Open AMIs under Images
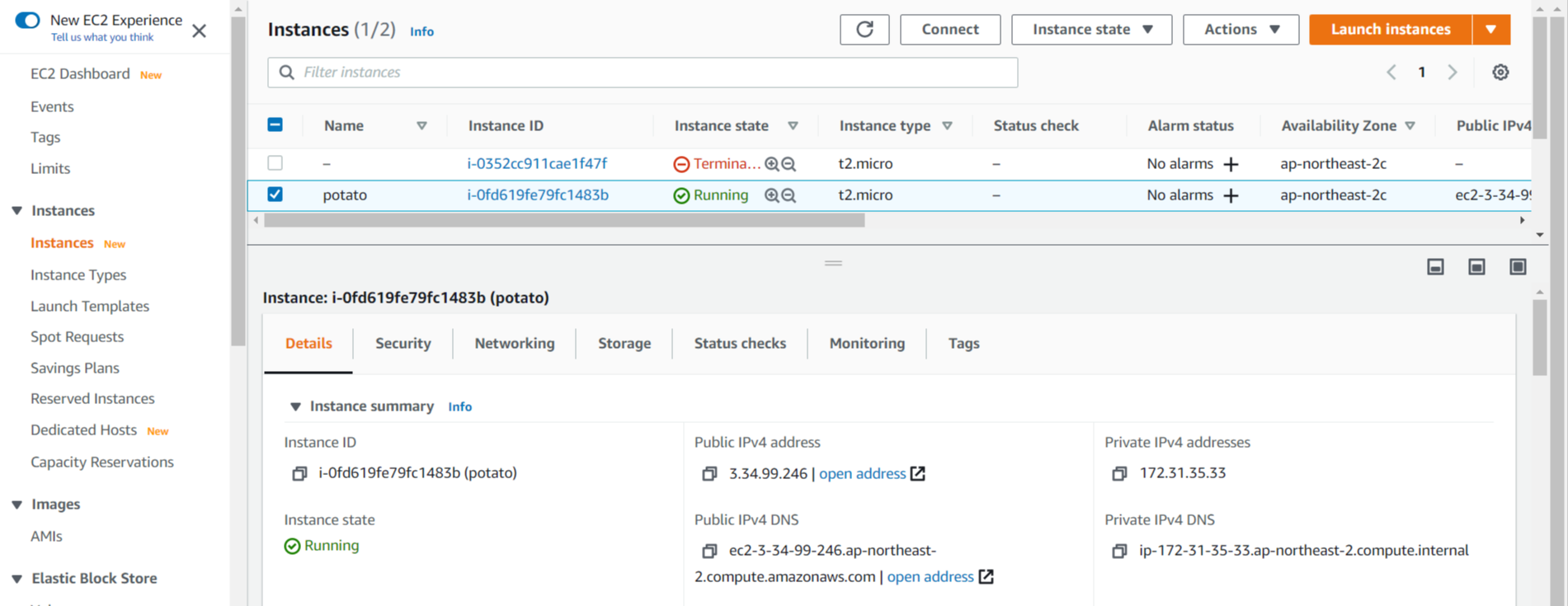Image resolution: width=1568 pixels, height=606 pixels. point(46,536)
